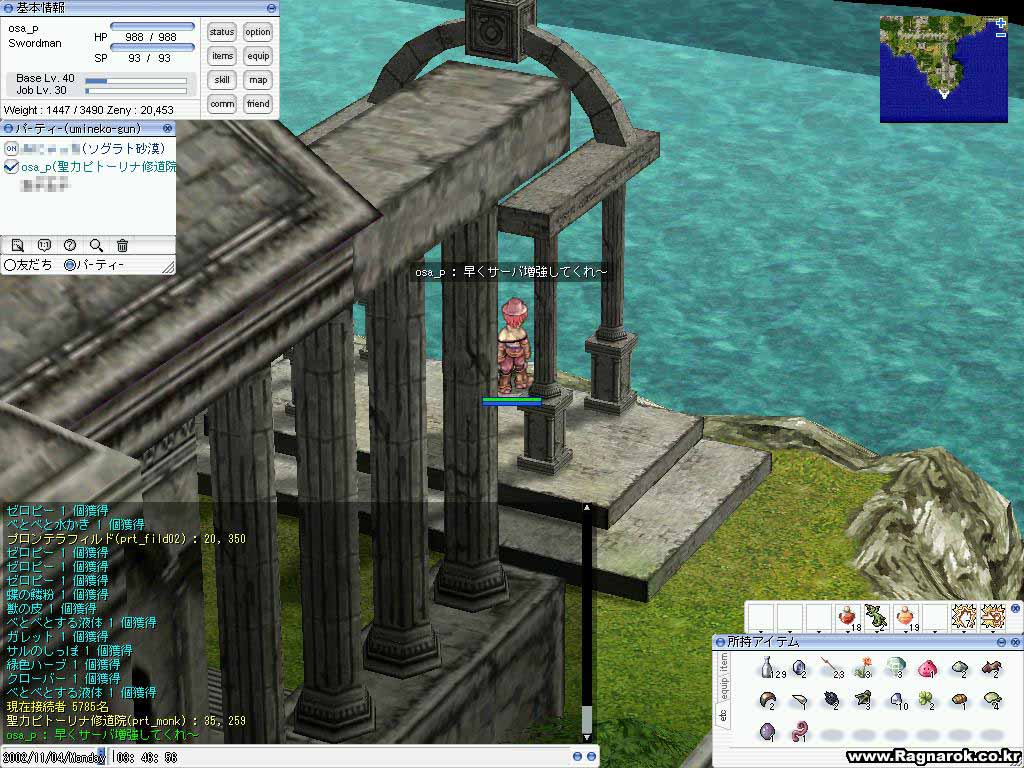Select the green leaf item stacked 3
Image resolution: width=1024 pixels, height=768 pixels.
tap(863, 700)
